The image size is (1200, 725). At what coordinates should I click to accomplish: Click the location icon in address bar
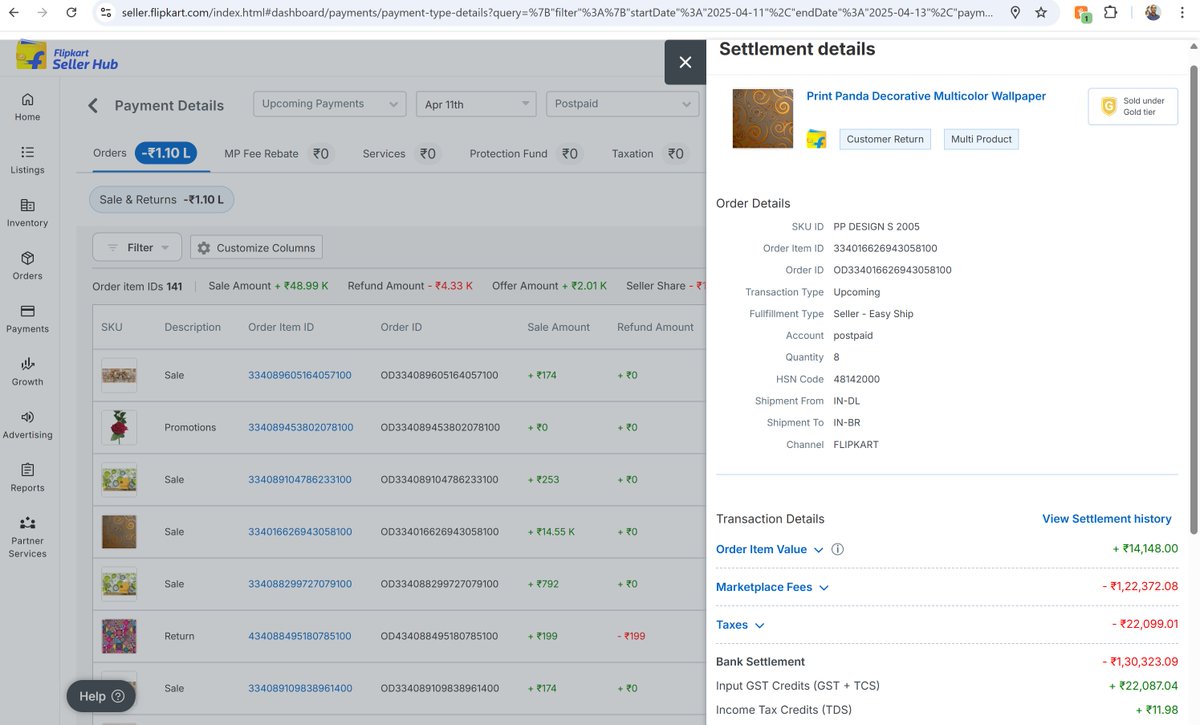click(x=1015, y=13)
